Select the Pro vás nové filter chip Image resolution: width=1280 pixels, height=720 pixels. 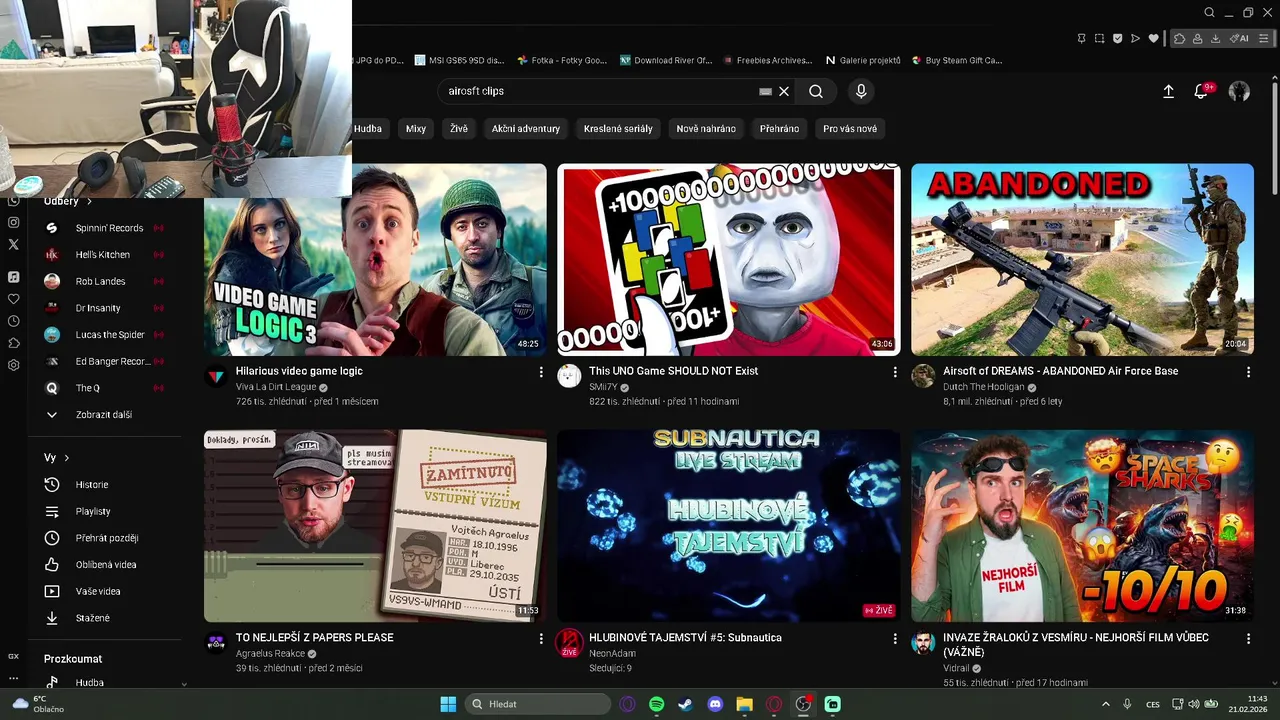[850, 128]
